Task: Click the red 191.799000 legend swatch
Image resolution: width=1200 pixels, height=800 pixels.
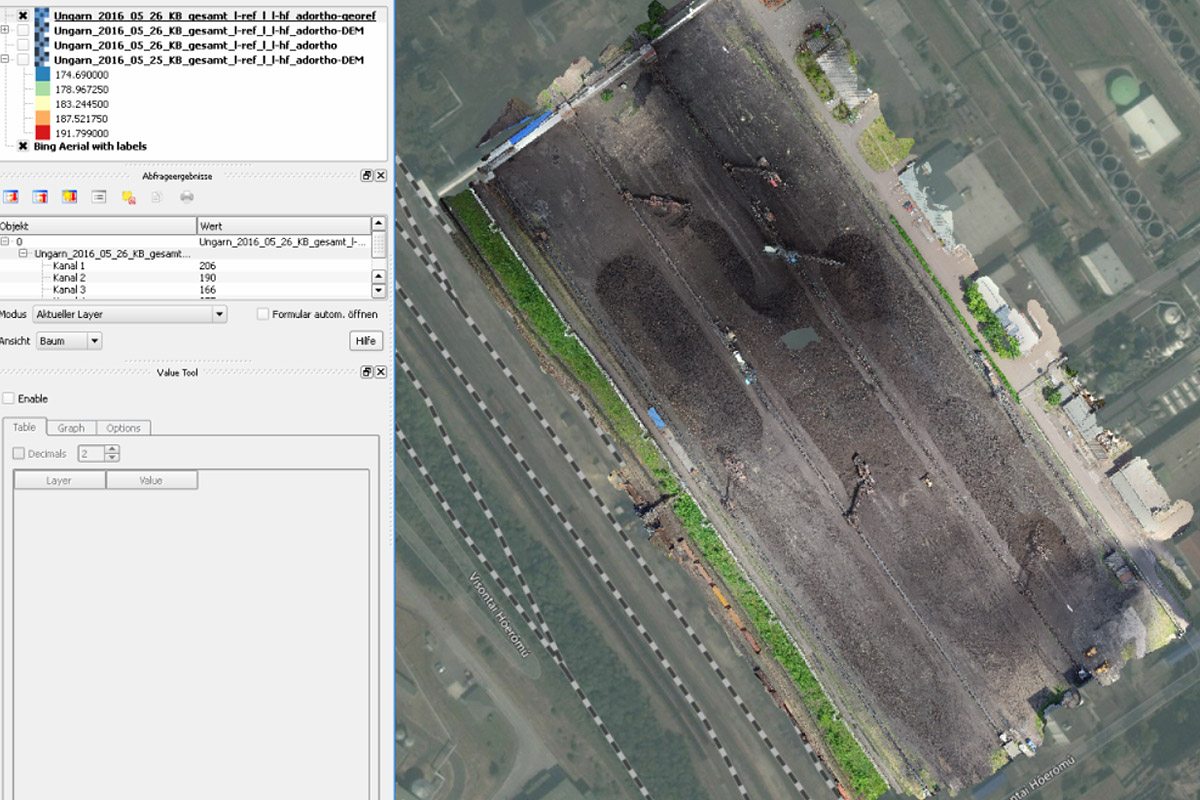Action: (43, 132)
